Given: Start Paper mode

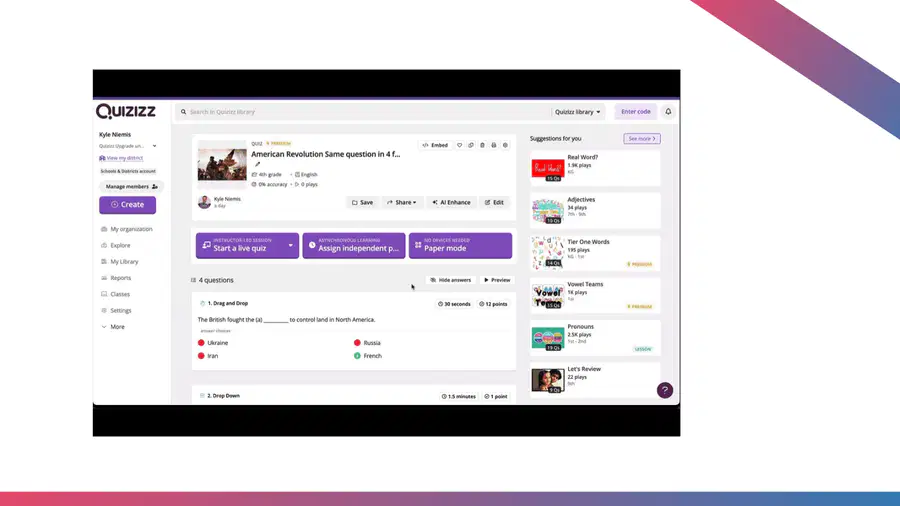Looking at the screenshot, I should click(460, 246).
